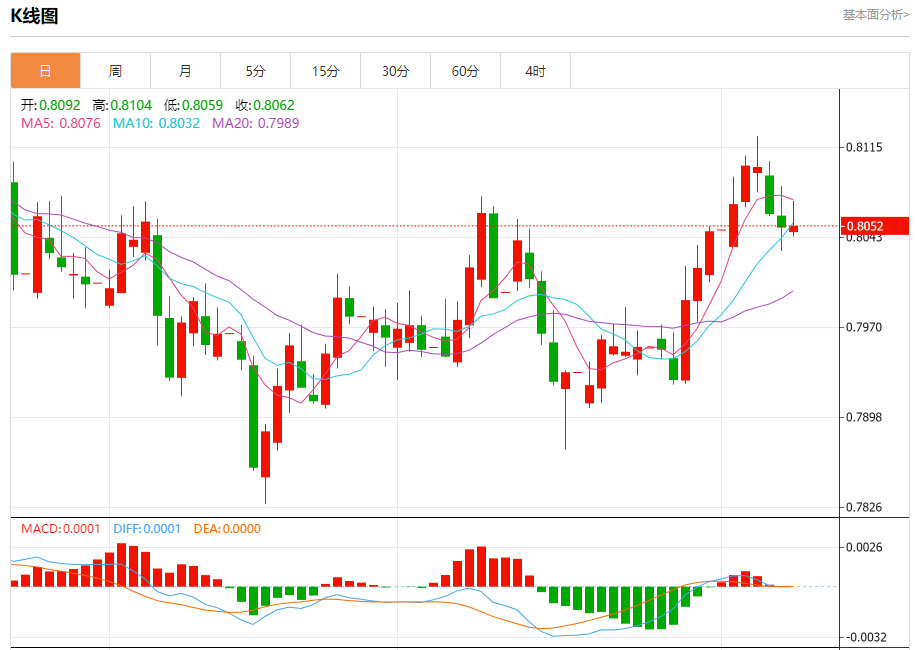Click the 开:0.8092 open price value
916x650 pixels.
[x=51, y=105]
